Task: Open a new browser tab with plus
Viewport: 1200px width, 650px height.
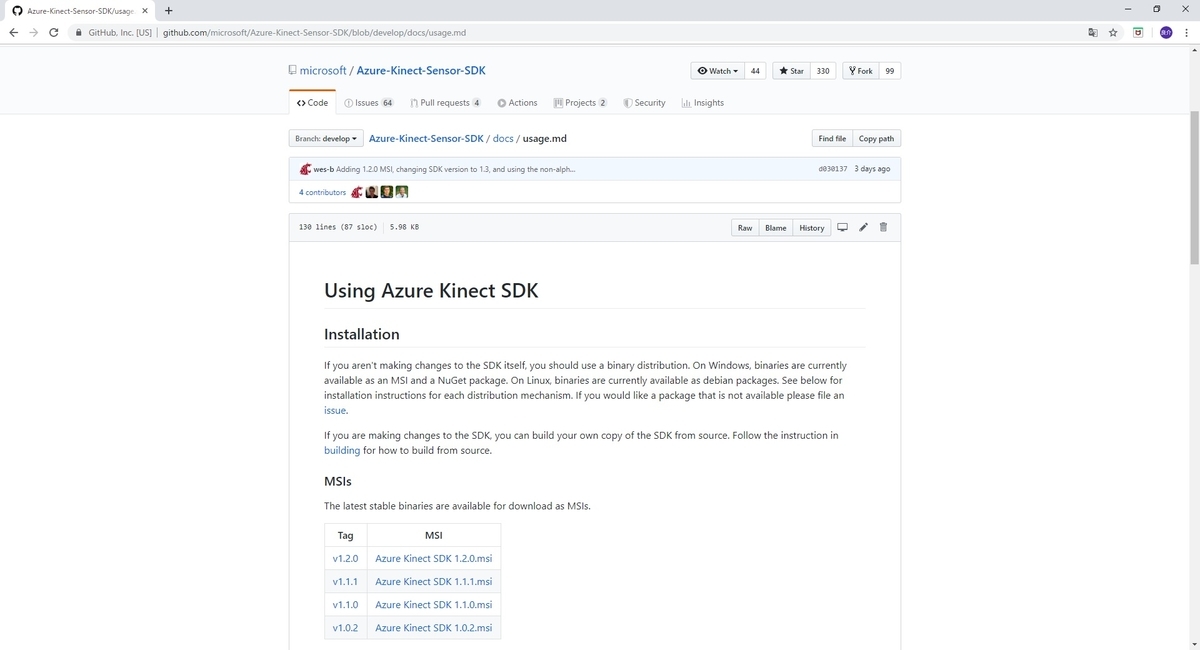Action: (168, 11)
